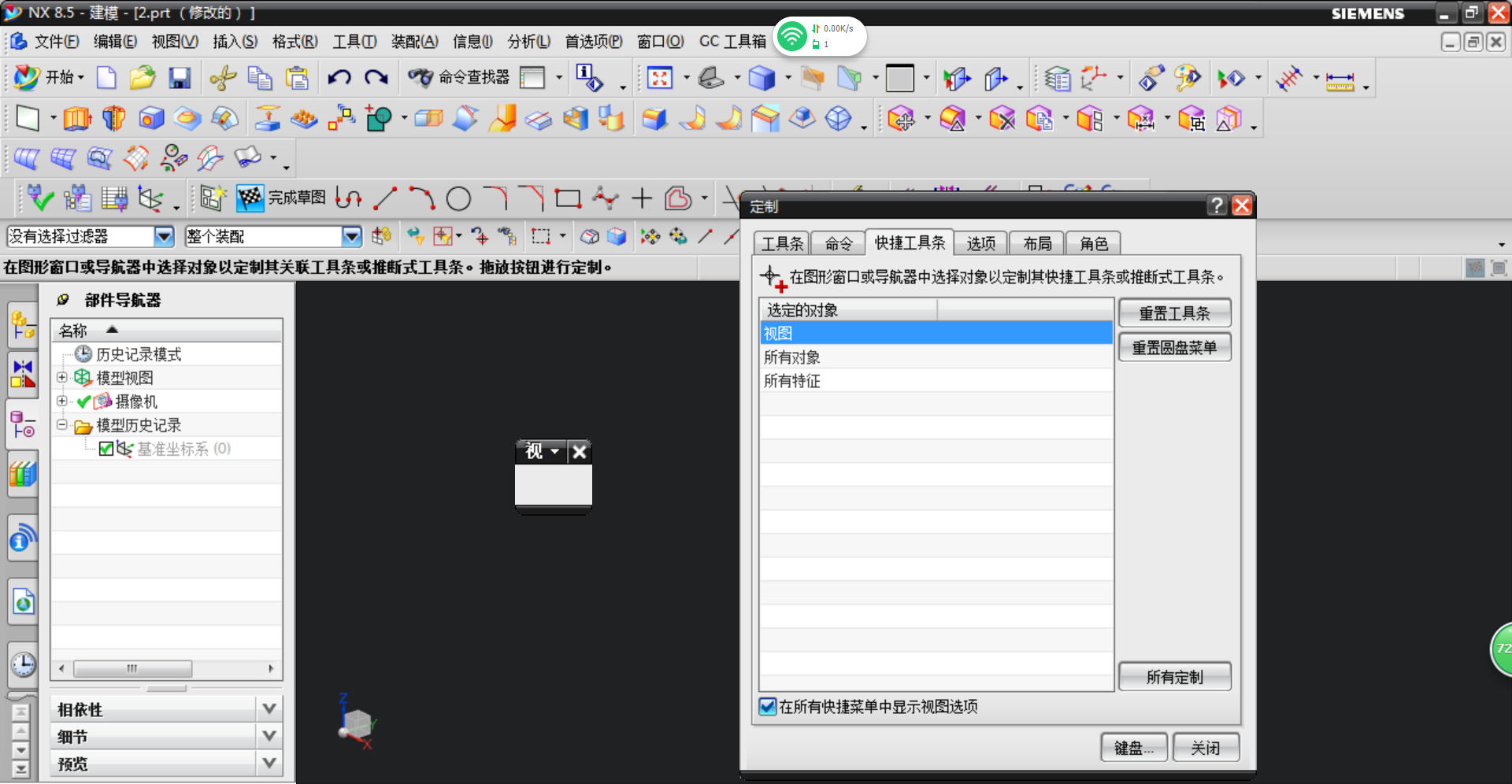The width and height of the screenshot is (1512, 784).
Task: Click the Paste clipboard icon
Action: tap(297, 77)
